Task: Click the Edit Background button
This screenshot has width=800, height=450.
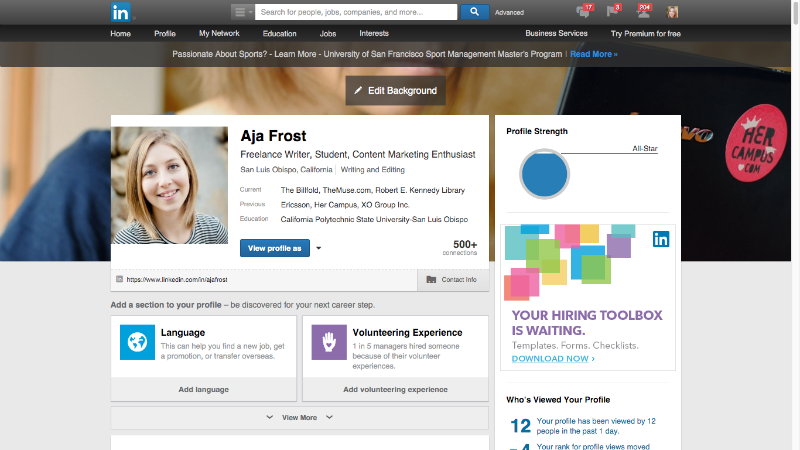Action: click(395, 90)
